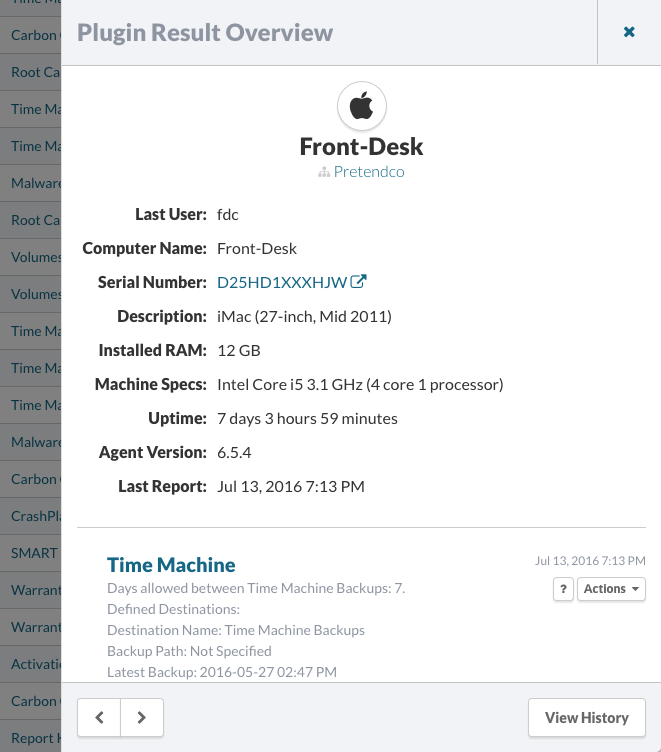
Task: Click the View History button
Action: tap(587, 717)
